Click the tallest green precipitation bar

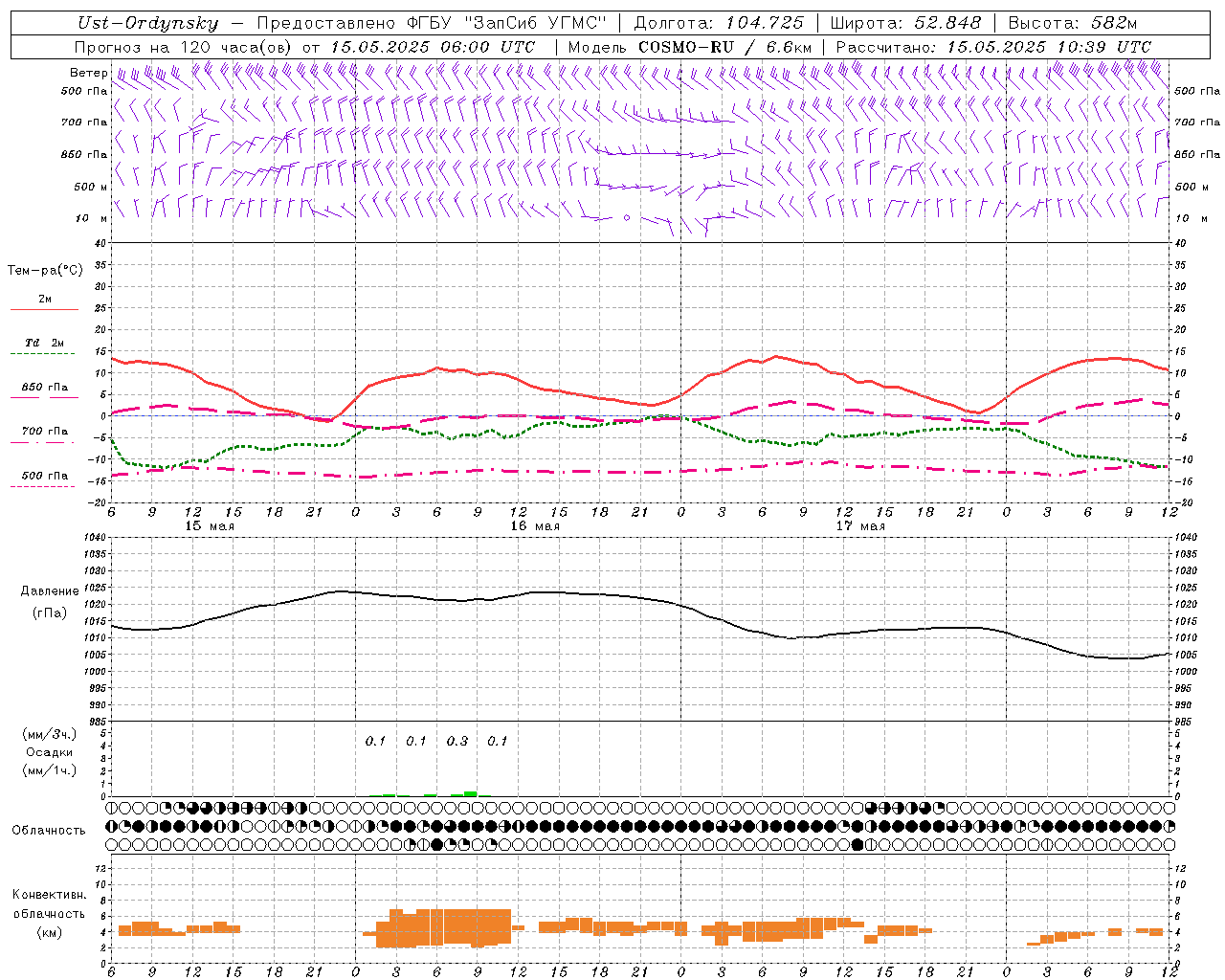pyautogui.click(x=471, y=793)
